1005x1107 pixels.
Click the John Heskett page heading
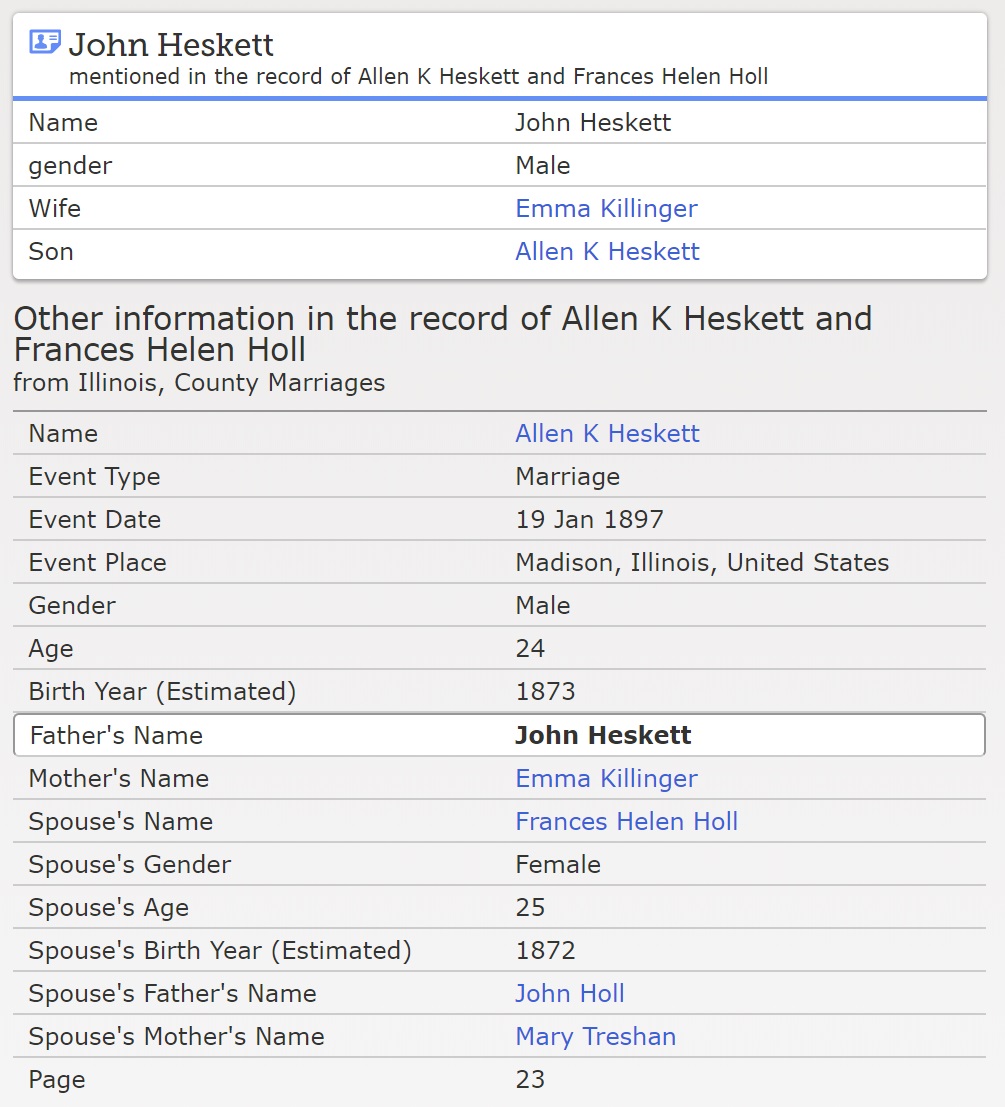click(x=171, y=44)
